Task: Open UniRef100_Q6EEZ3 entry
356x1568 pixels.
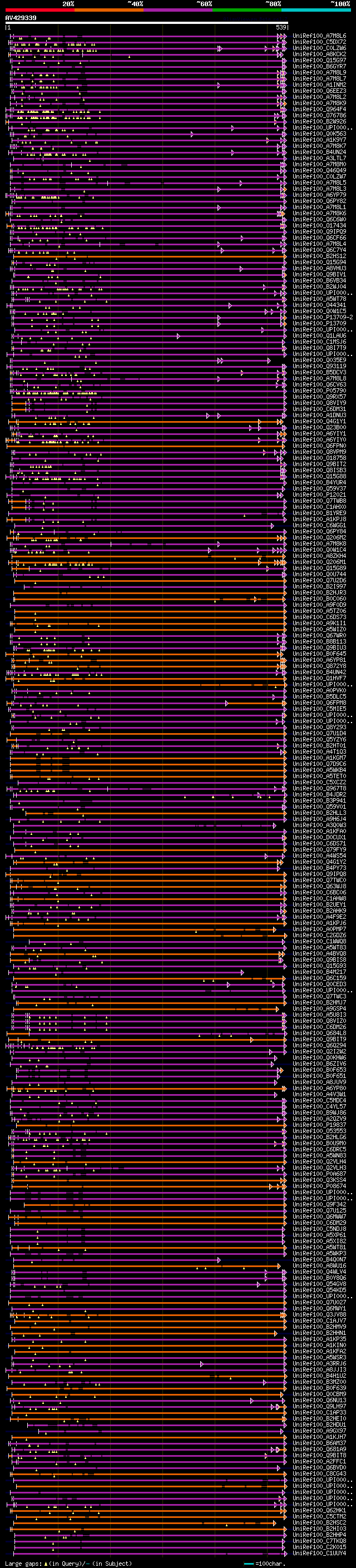Action: (x=319, y=91)
